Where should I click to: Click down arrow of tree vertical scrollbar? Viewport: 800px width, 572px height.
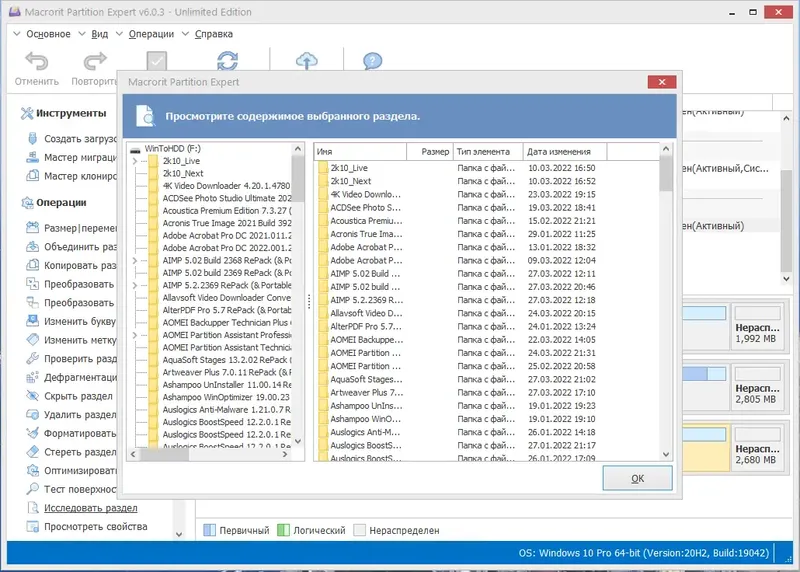pyautogui.click(x=297, y=441)
